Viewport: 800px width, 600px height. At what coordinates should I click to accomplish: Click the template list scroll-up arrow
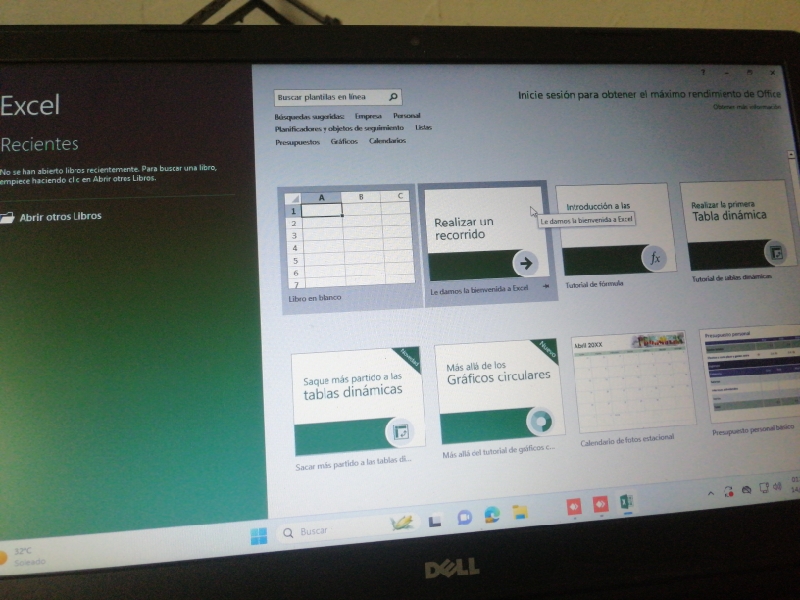(x=791, y=154)
